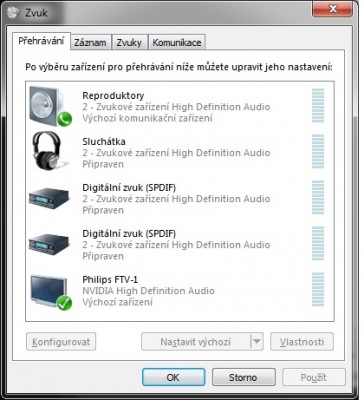This screenshot has height=400, width=364.
Task: Click the Reproduktory volume level meter
Action: [x=318, y=105]
